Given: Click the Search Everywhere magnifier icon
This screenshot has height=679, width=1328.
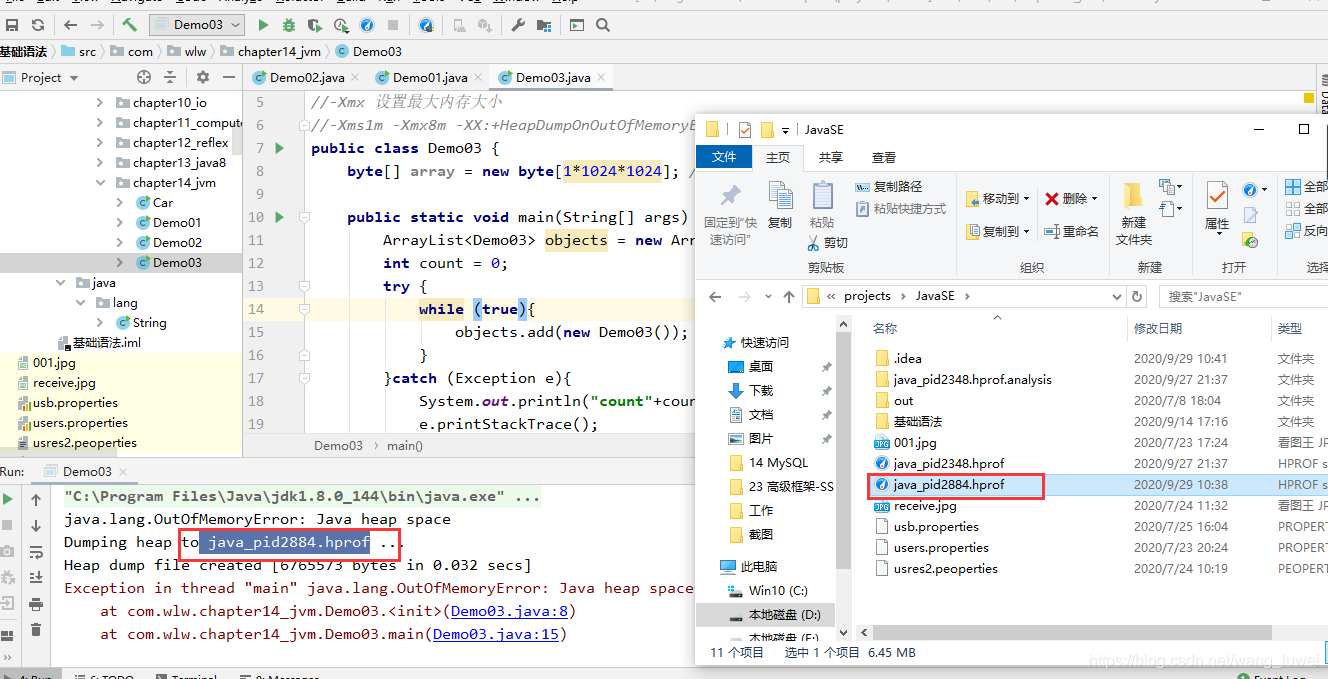Looking at the screenshot, I should [603, 25].
